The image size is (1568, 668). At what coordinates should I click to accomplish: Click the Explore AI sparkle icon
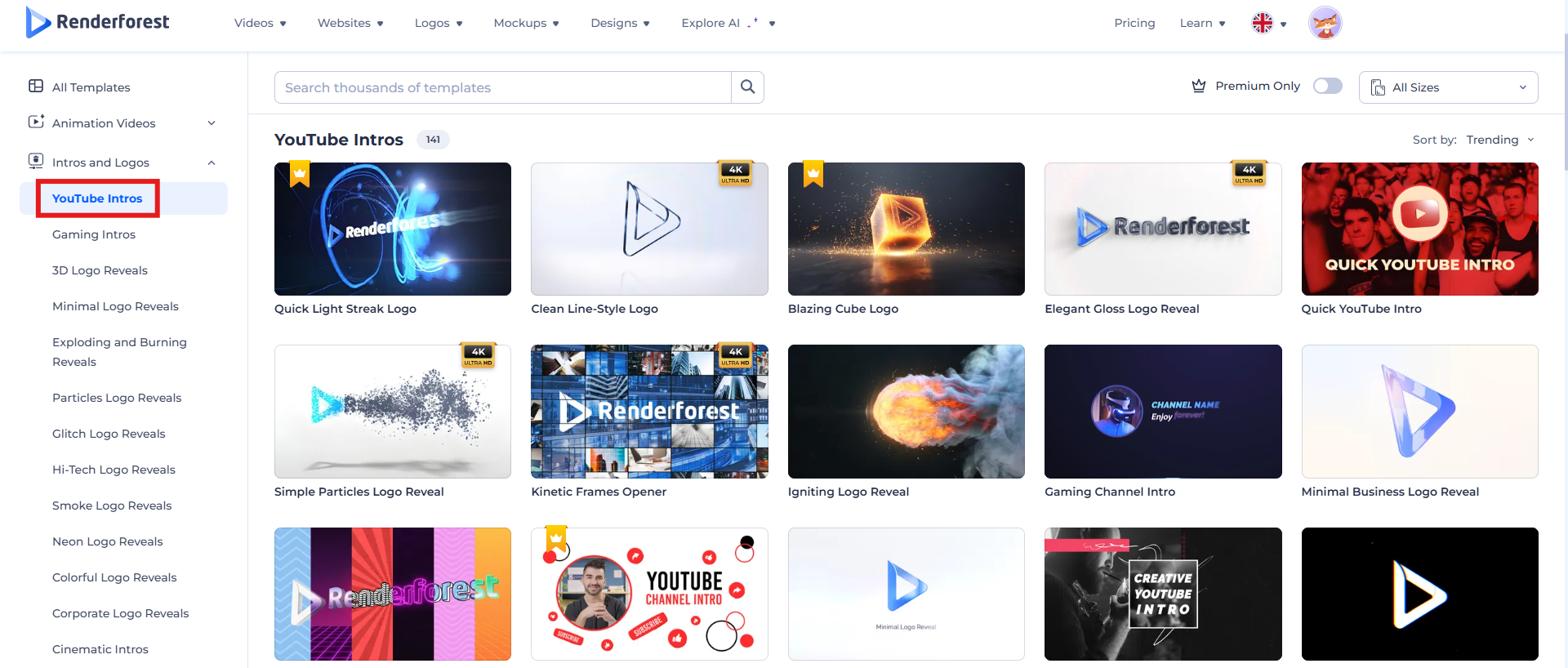pos(752,22)
